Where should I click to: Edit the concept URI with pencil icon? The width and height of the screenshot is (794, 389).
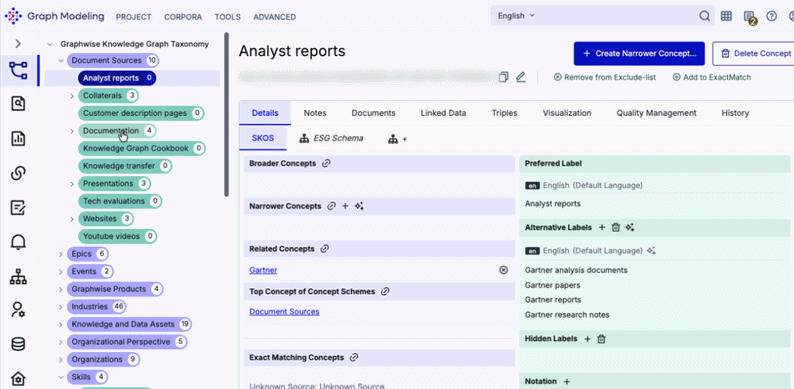(x=521, y=77)
